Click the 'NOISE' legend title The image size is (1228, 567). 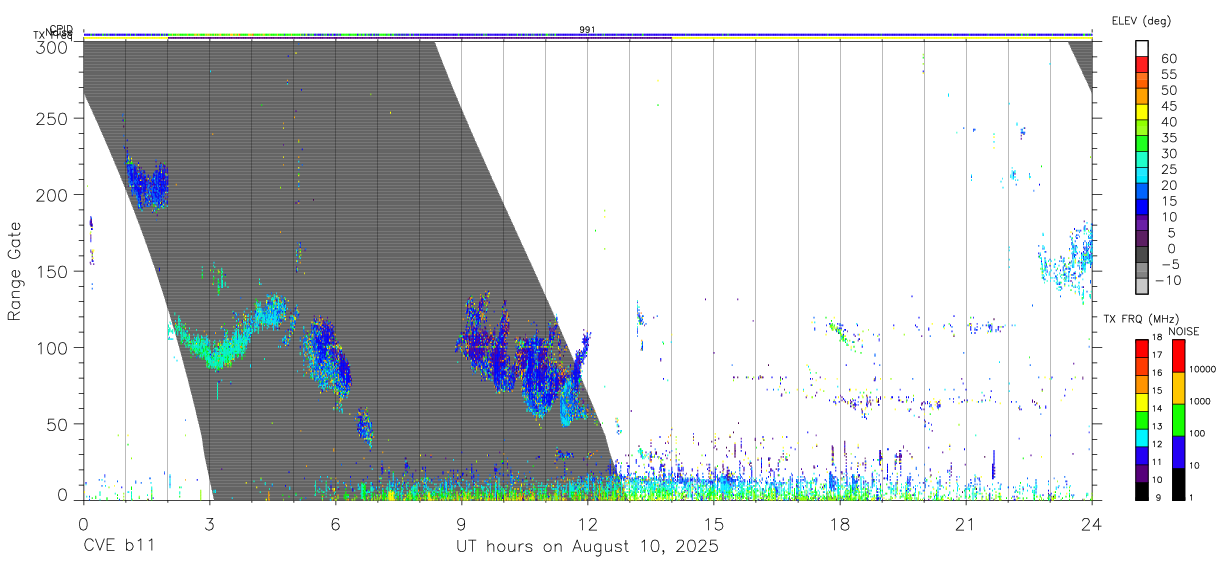[x=1184, y=331]
